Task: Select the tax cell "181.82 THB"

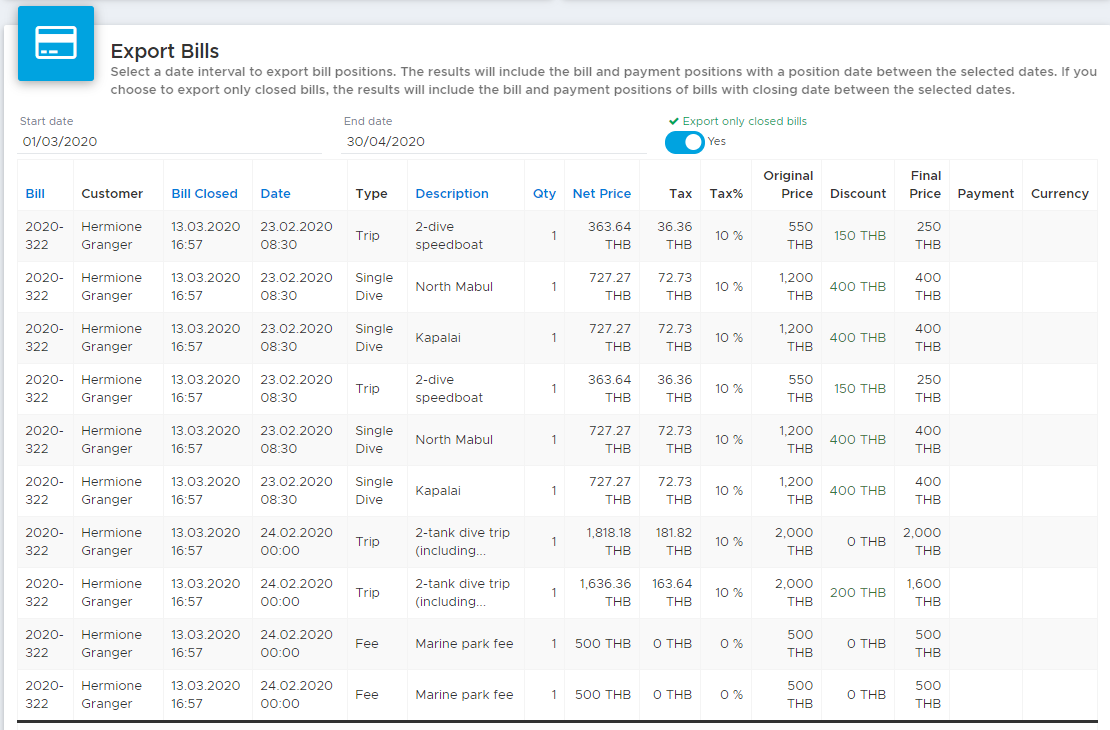Action: [672, 542]
